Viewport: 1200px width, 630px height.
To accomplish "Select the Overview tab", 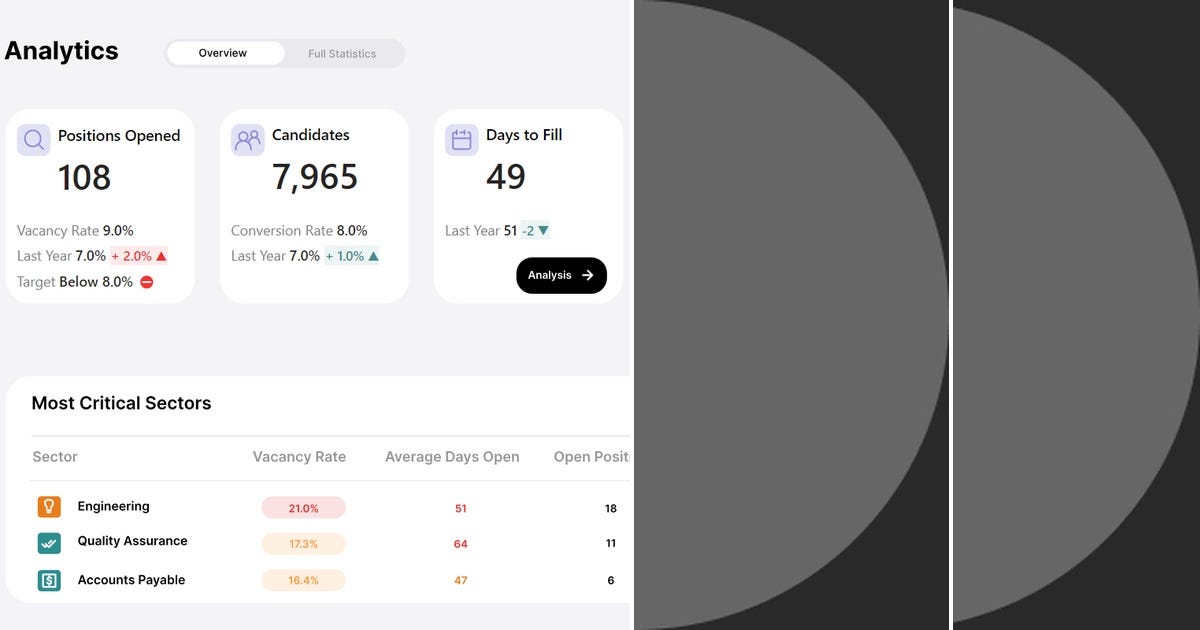I will [222, 53].
